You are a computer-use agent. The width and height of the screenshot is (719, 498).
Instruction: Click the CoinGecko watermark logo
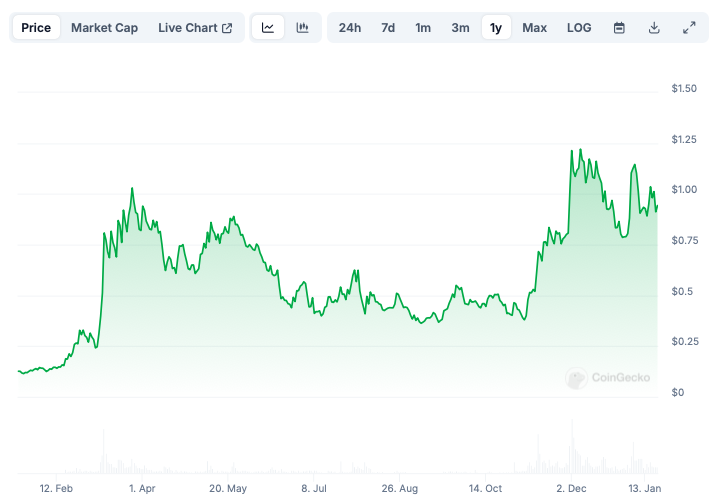(608, 377)
